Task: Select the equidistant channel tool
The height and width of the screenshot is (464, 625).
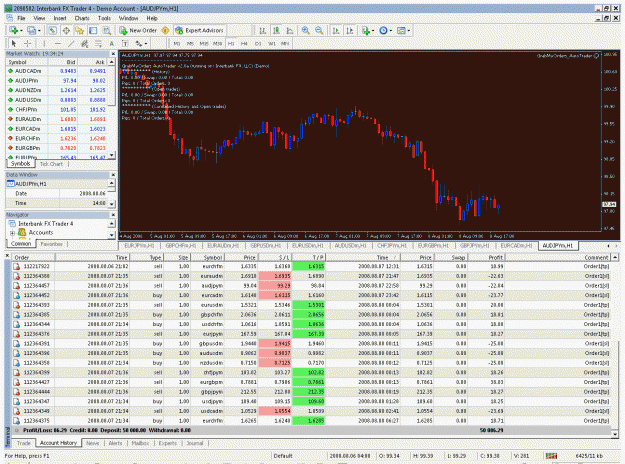Action: tap(85, 43)
